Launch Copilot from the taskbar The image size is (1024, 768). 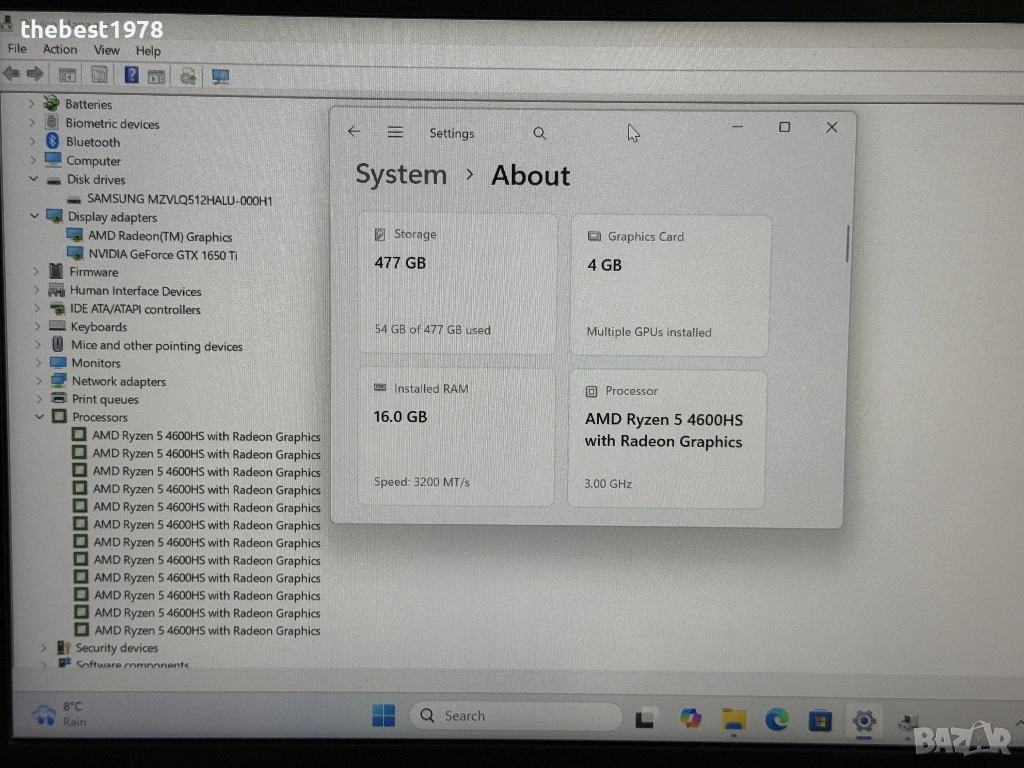click(690, 718)
